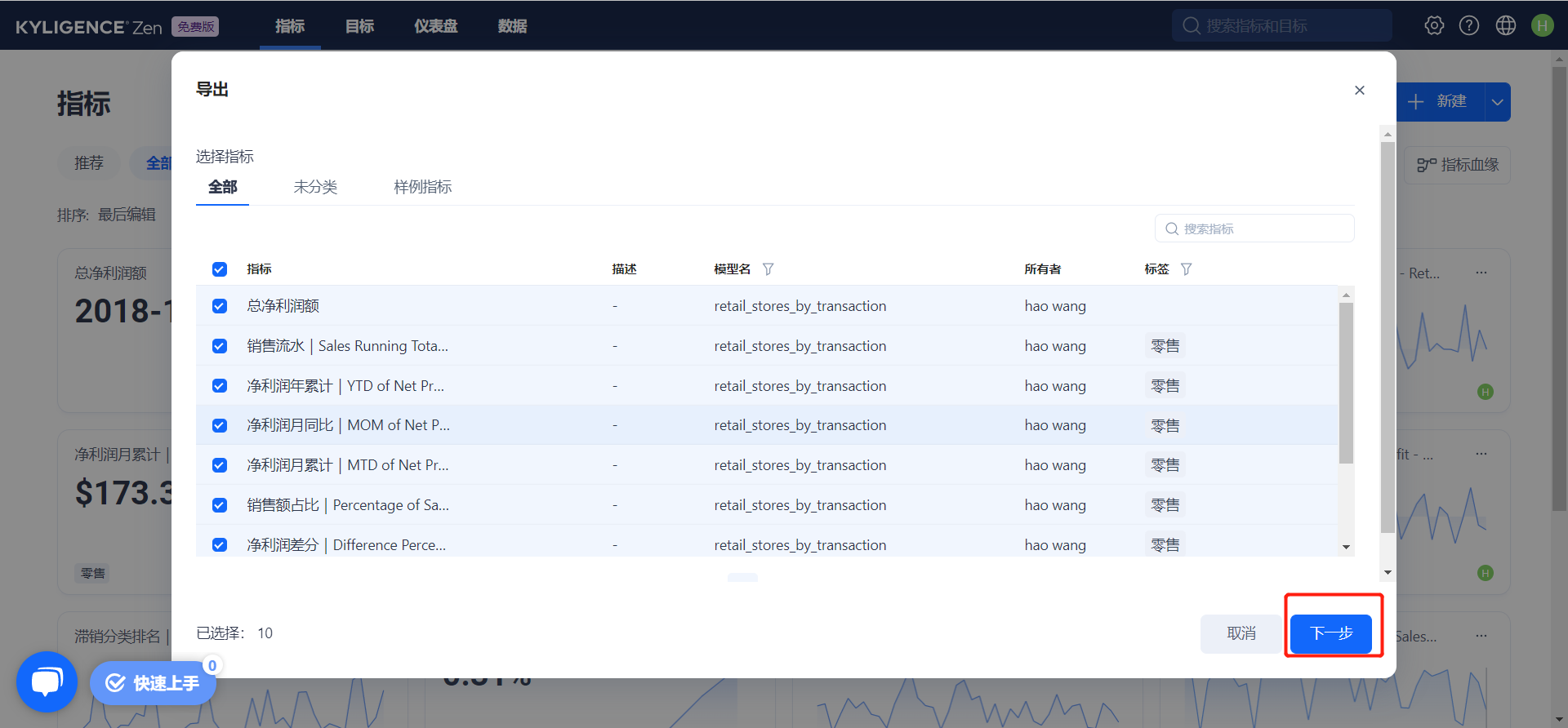
Task: Open the settings gear icon
Action: 1434,25
